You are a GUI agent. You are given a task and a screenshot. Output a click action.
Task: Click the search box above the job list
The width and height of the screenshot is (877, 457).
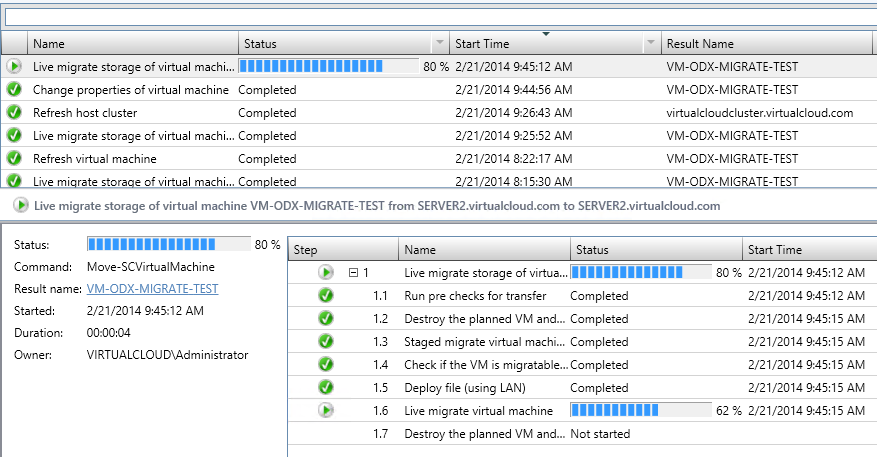tap(438, 17)
